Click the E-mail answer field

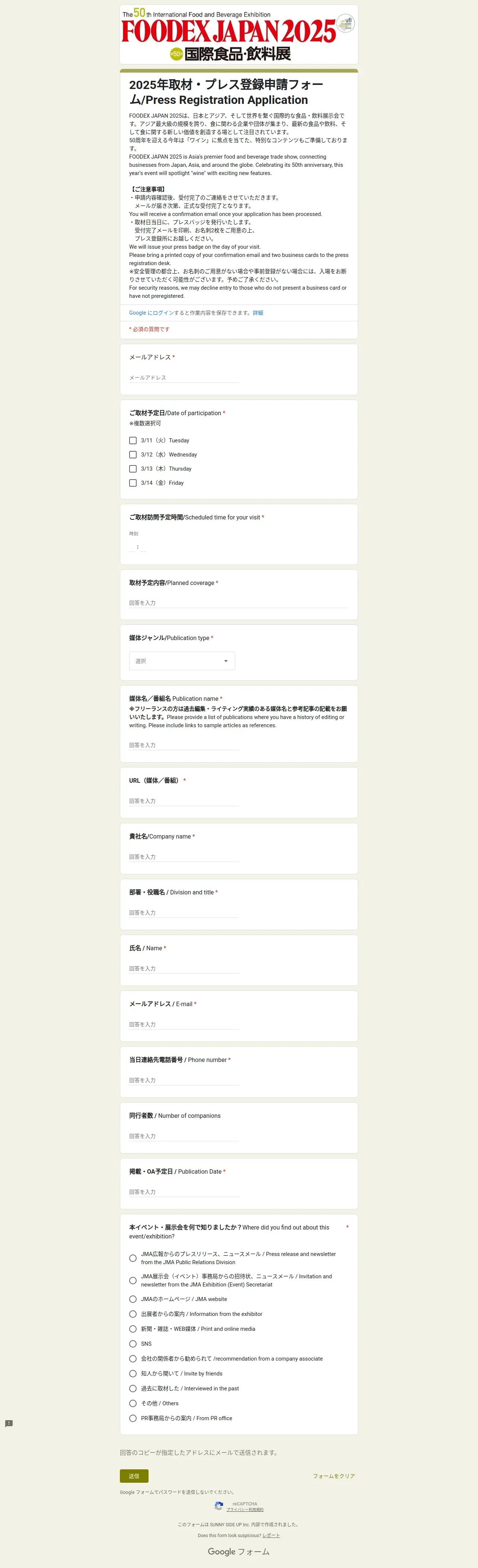click(184, 1024)
